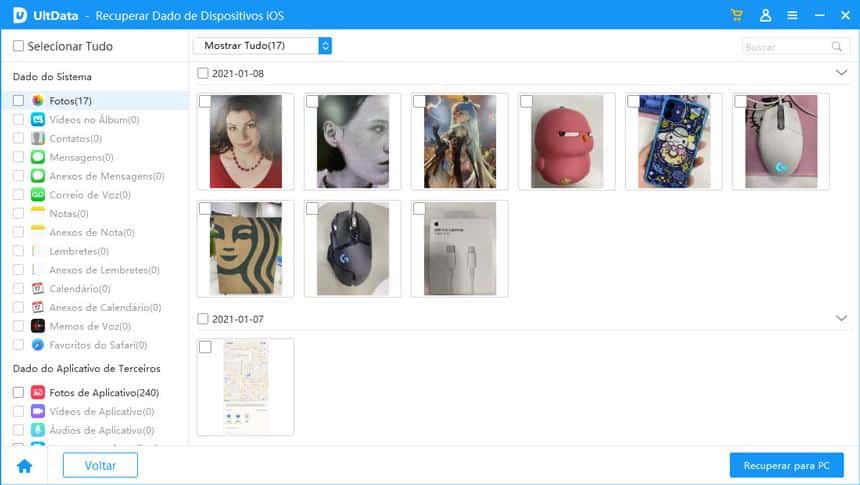860x485 pixels.
Task: Click the shopping cart icon in title bar
Action: (737, 16)
